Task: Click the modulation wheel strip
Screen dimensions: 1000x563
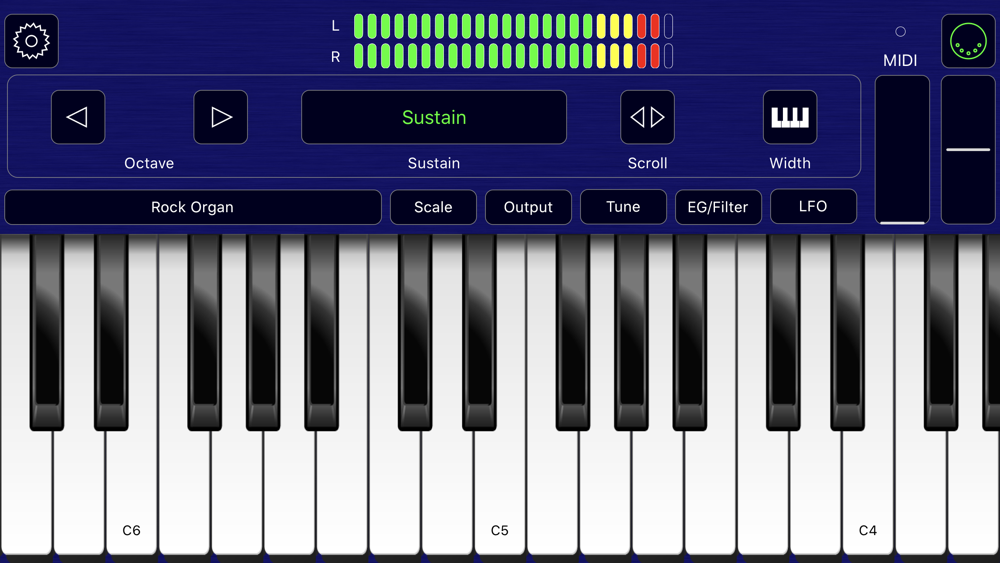Action: click(902, 150)
